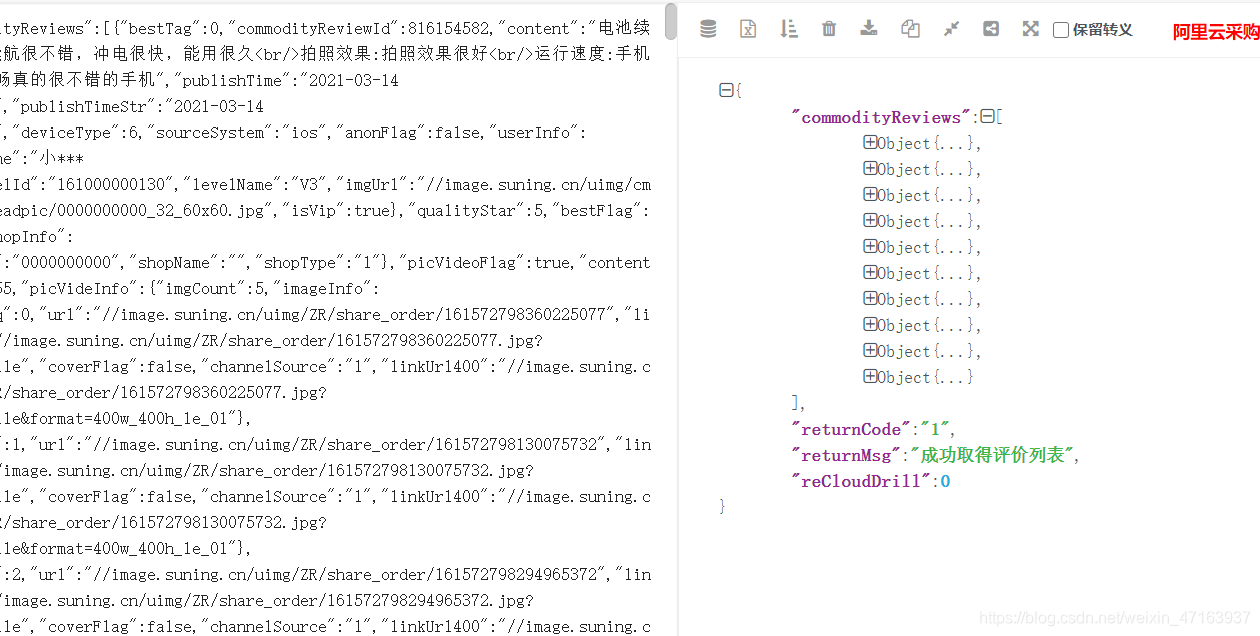The height and width of the screenshot is (636, 1260).
Task: Sort the JSON keys with sort icon
Action: click(x=789, y=29)
